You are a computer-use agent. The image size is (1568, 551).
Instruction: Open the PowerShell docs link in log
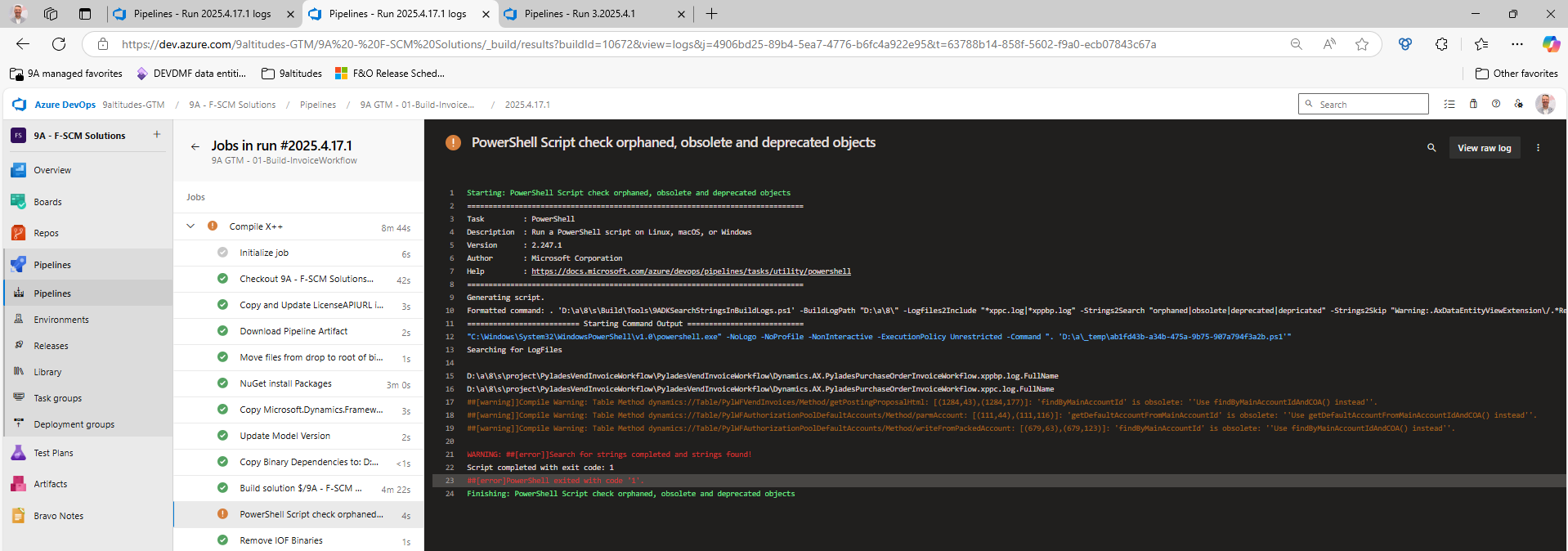(x=691, y=271)
